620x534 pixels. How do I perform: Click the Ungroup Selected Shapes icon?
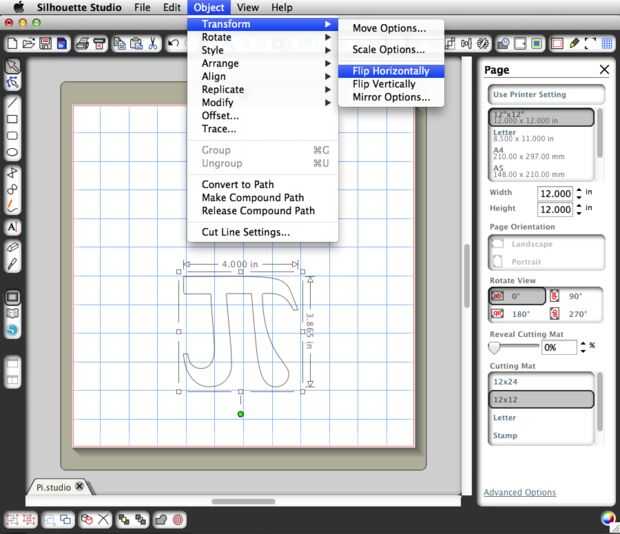tap(28, 519)
